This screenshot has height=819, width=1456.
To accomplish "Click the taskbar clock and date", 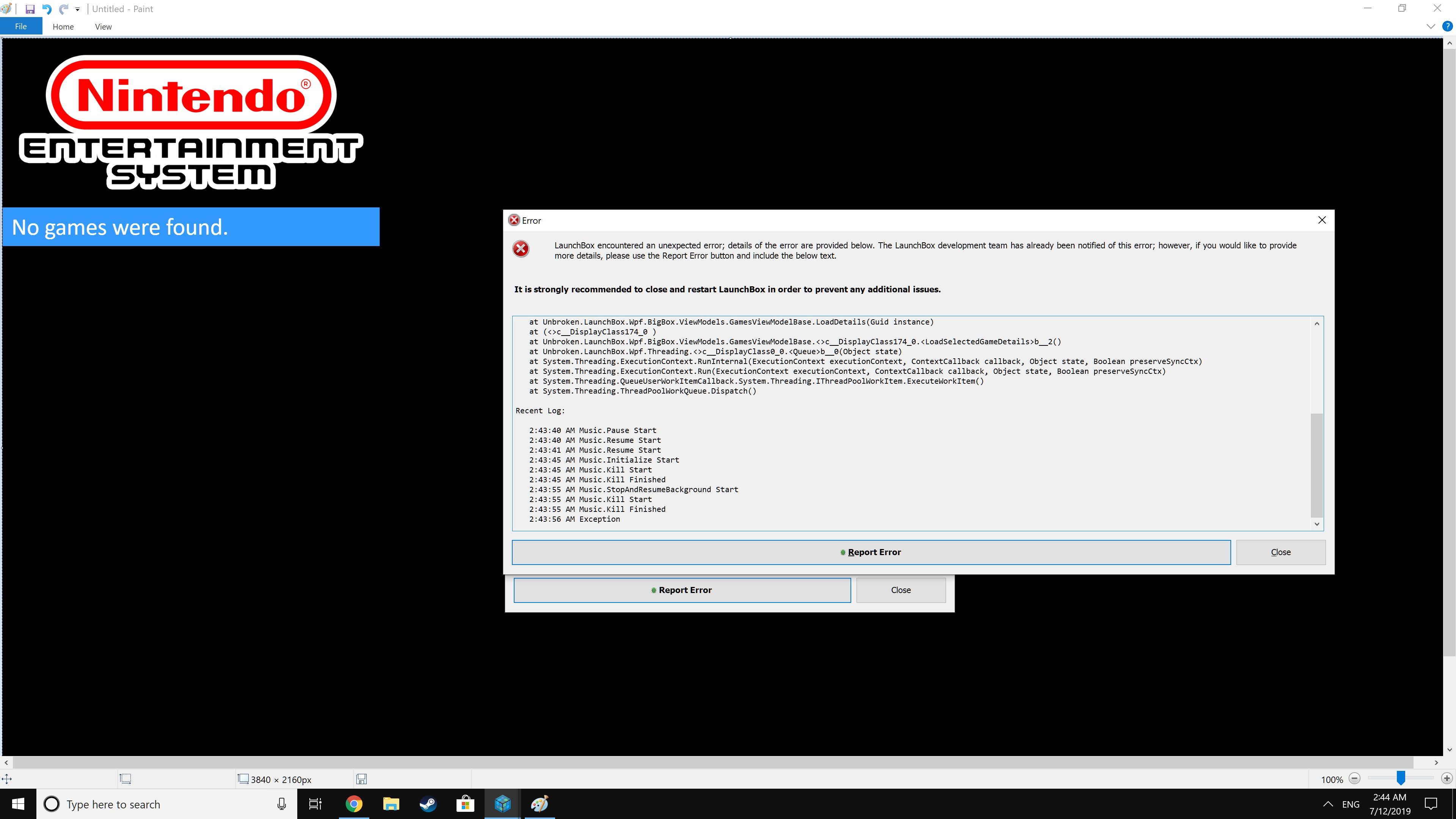I will (1390, 804).
